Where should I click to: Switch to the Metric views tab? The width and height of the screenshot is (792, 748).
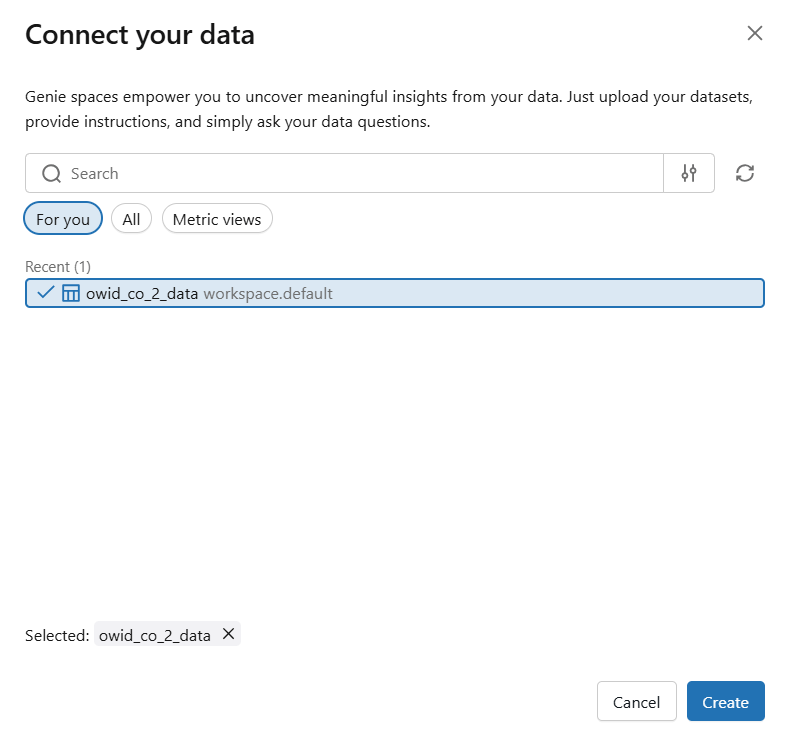pos(217,219)
